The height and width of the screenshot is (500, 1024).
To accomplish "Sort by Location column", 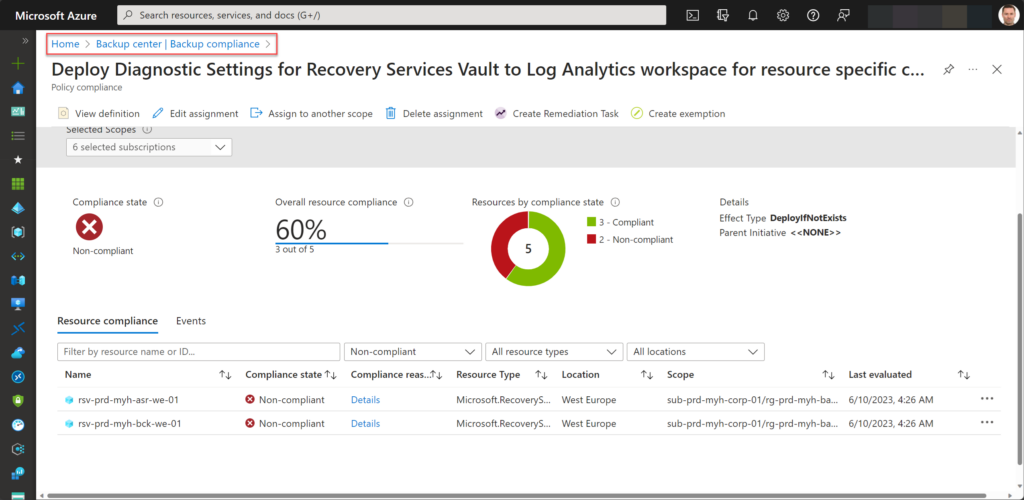I will [647, 375].
